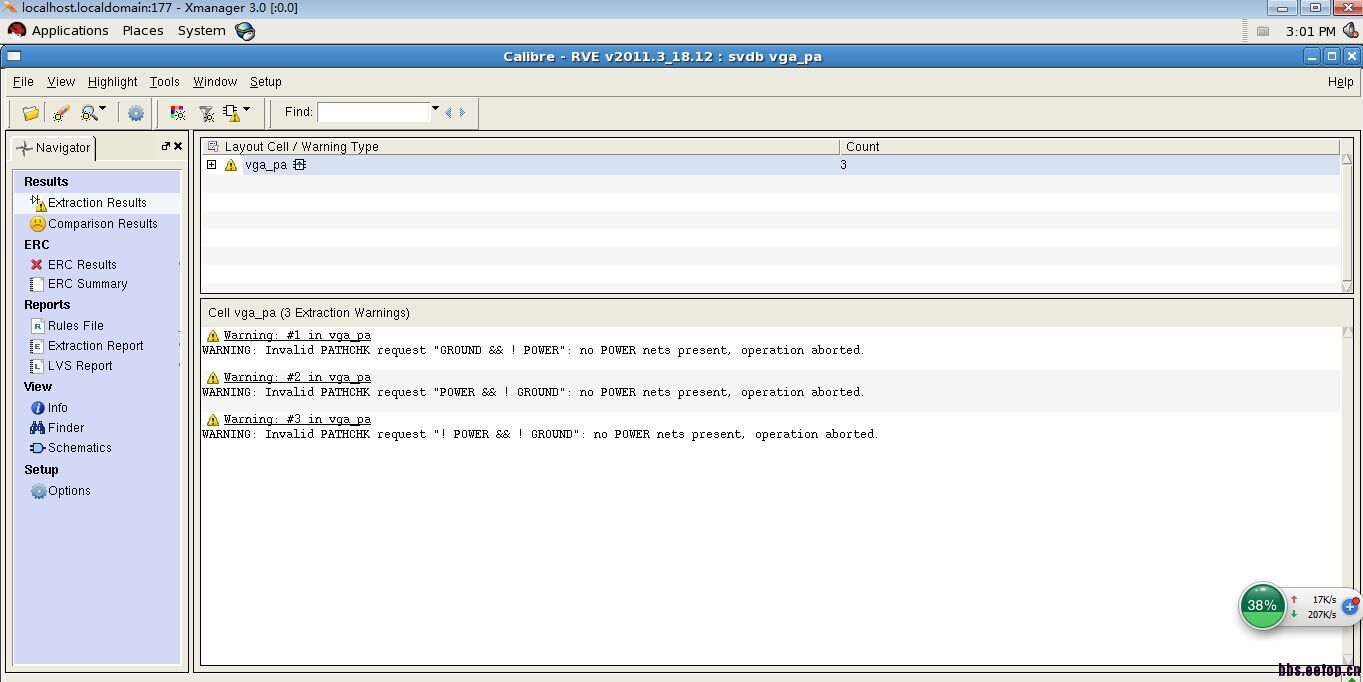Open the Warning #3 in vga_pa link

tap(297, 420)
